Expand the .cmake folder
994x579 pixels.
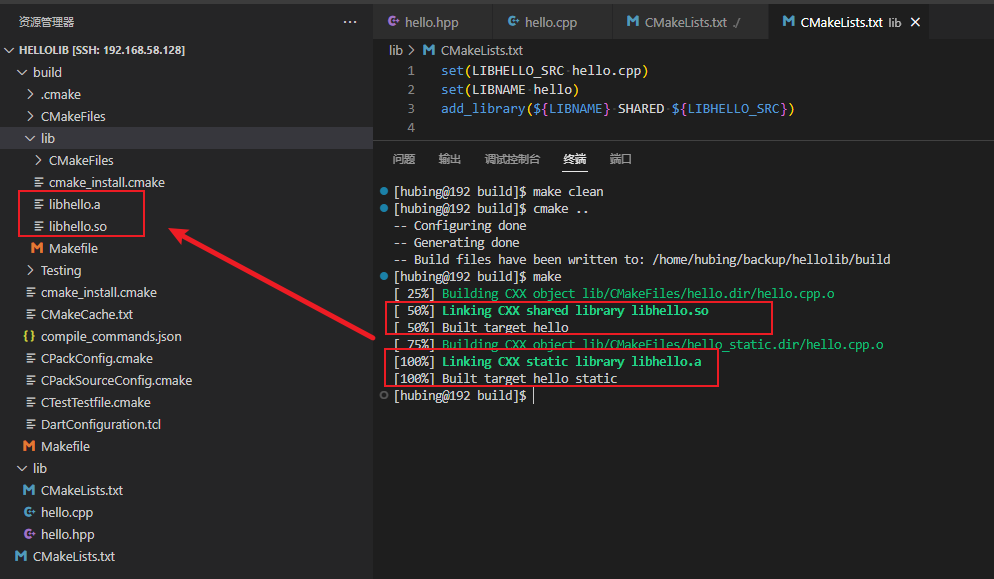[x=30, y=94]
